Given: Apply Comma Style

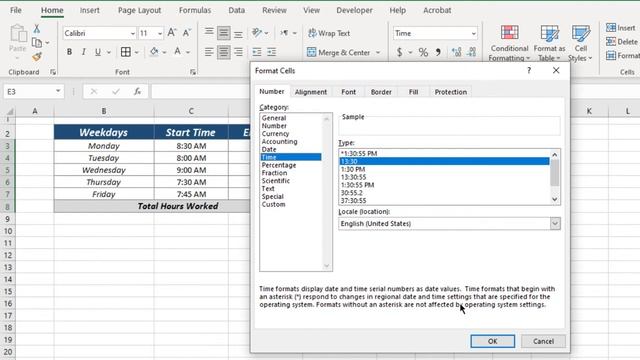Looking at the screenshot, I should coord(438,52).
